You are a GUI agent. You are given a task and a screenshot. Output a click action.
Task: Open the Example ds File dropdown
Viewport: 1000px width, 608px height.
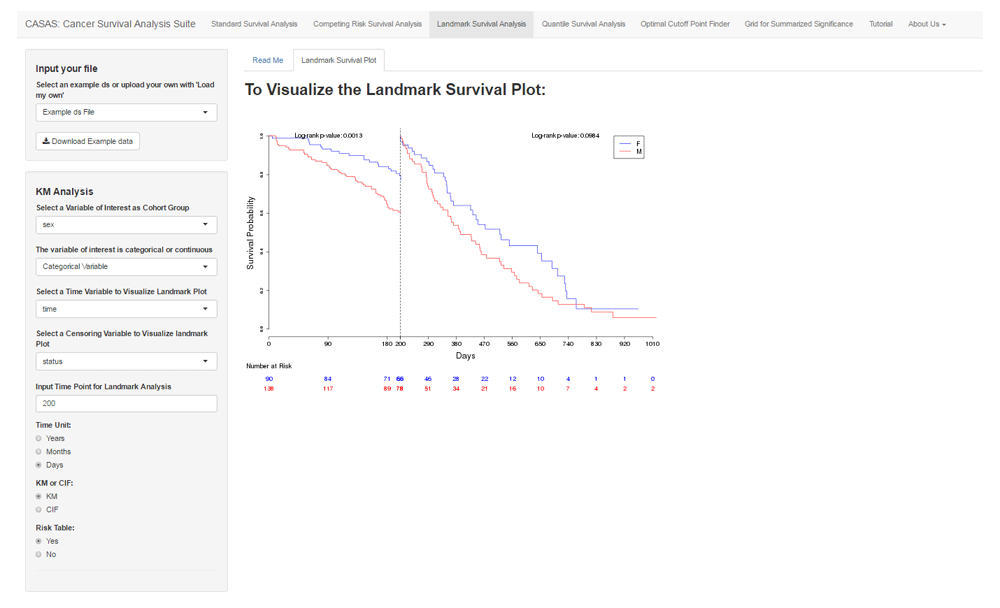click(x=126, y=112)
